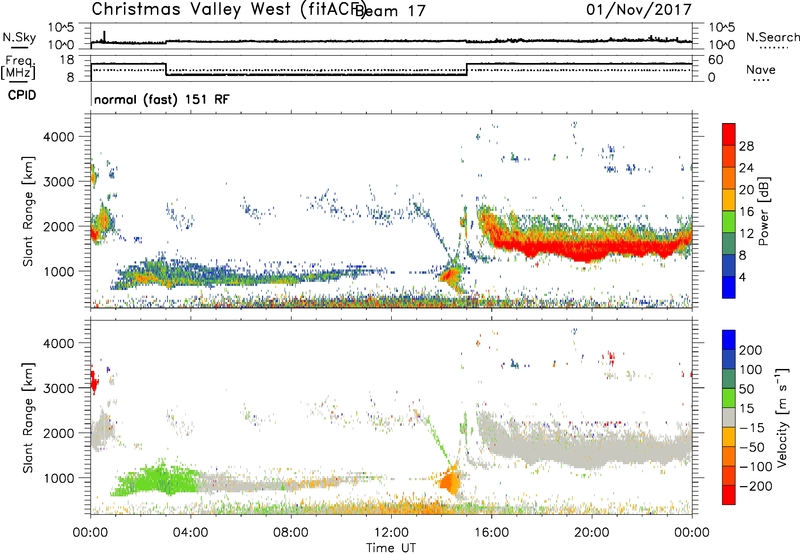800x554 pixels.
Task: Click the 'Velocity [m s-1]' colorbar label
Action: (x=782, y=417)
